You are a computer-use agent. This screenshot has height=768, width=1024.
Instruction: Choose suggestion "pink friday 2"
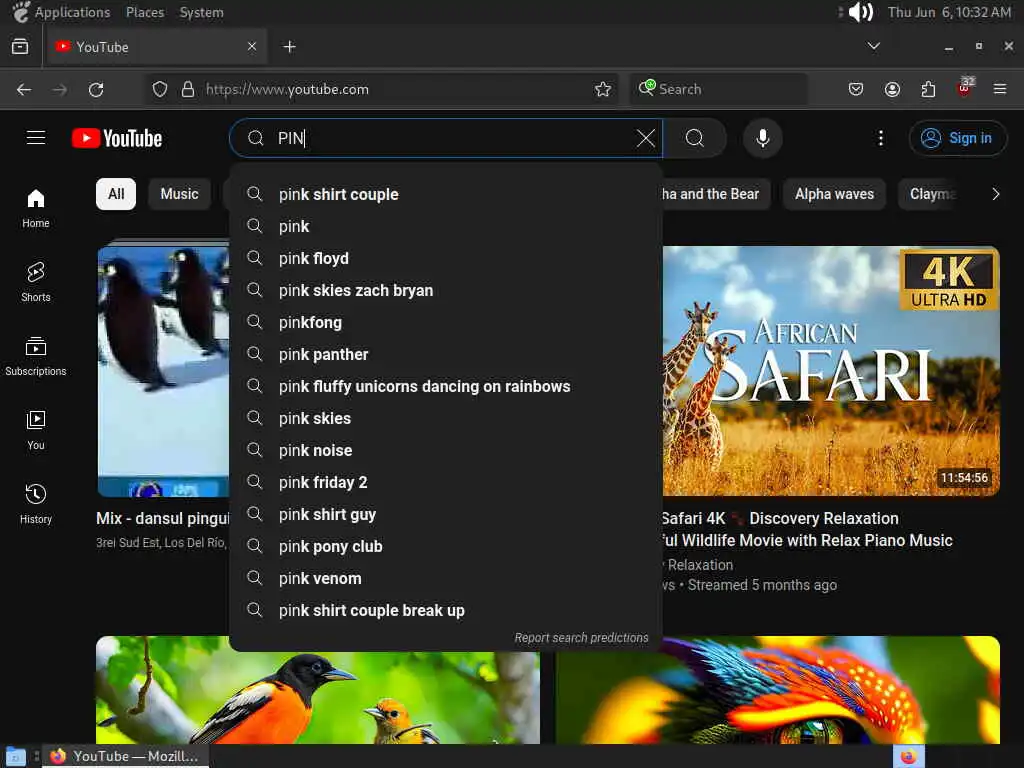[445, 482]
